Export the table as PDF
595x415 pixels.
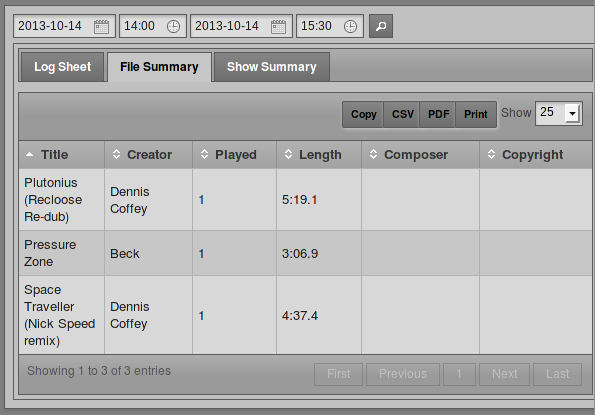(x=438, y=114)
